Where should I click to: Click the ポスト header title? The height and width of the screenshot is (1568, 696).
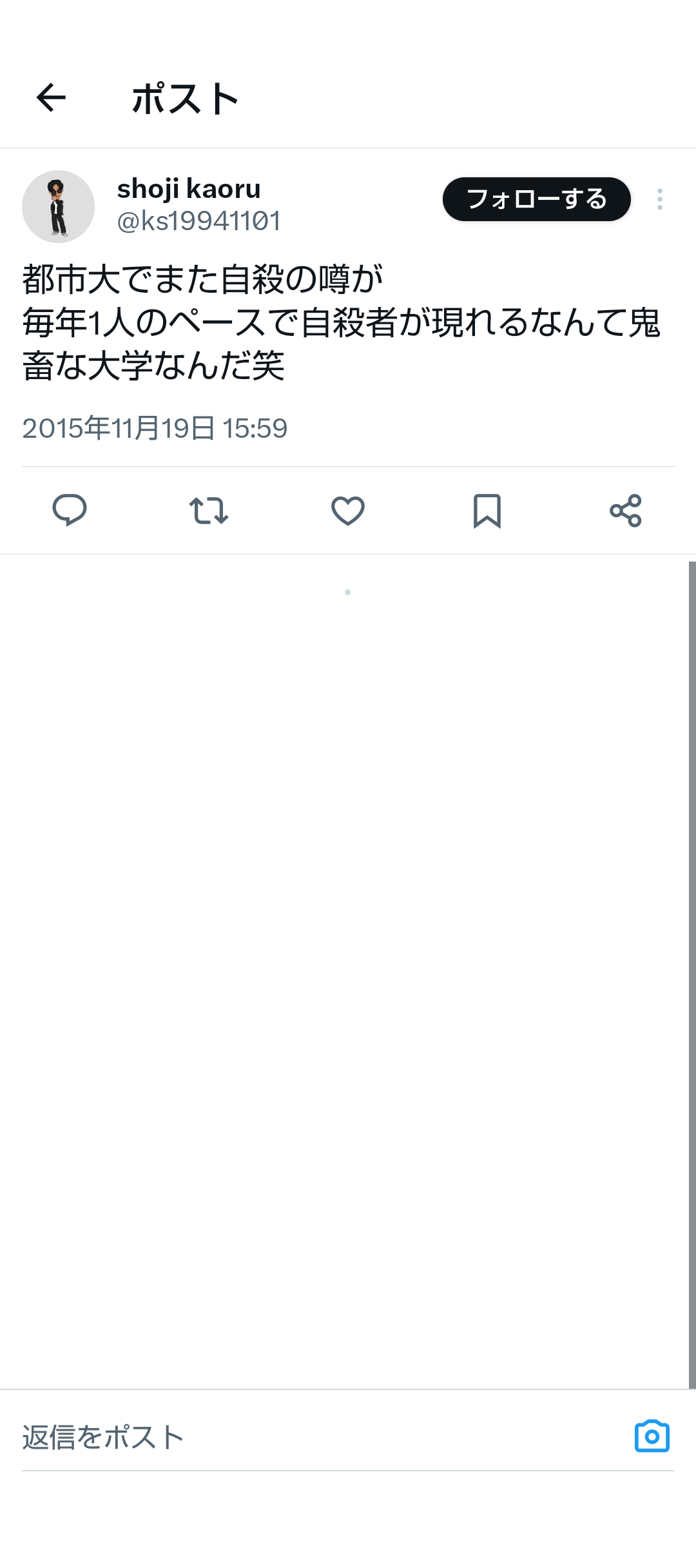(x=186, y=99)
